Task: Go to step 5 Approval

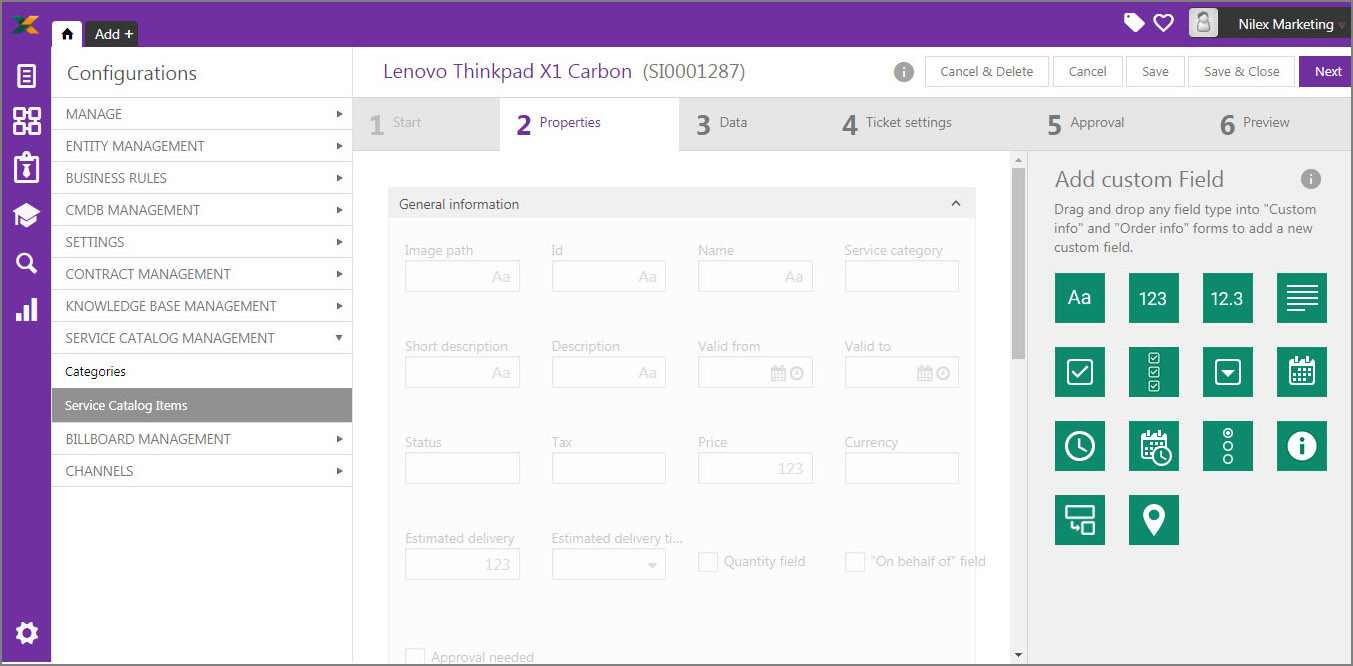Action: point(1086,124)
